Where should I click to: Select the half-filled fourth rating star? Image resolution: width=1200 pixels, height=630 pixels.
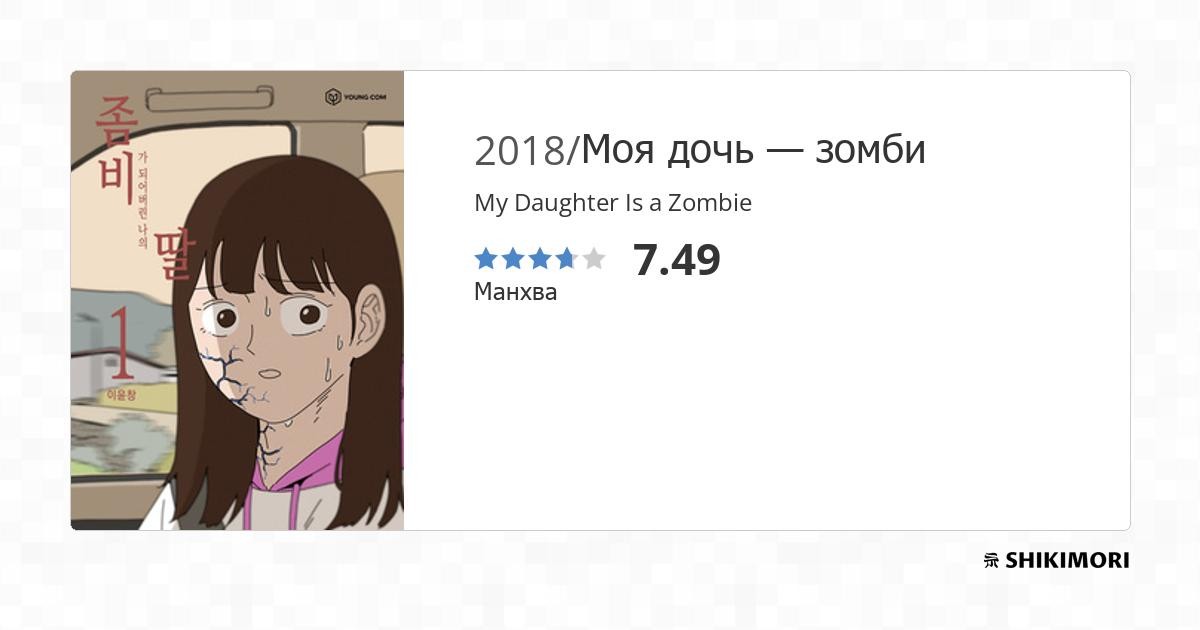567,259
